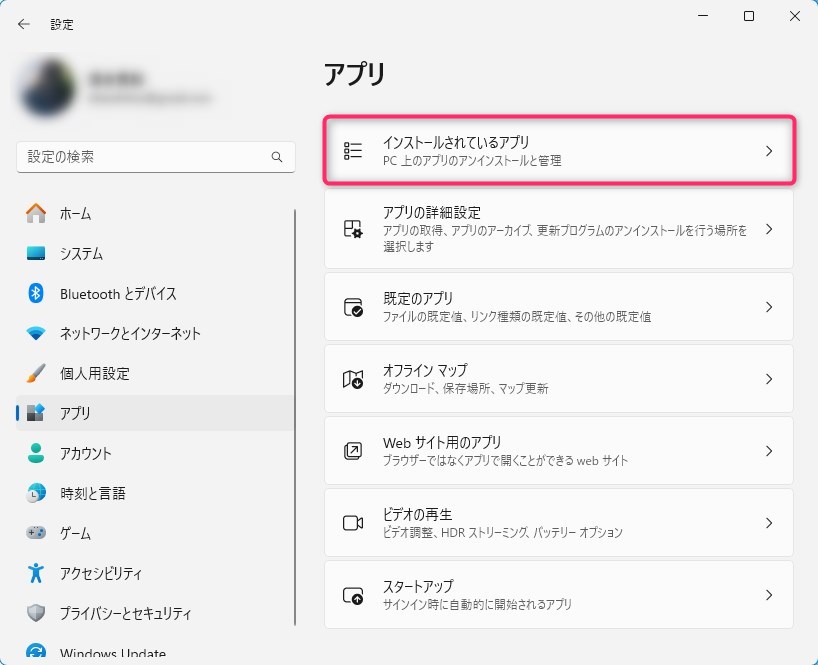Viewport: 818px width, 665px height.
Task: Open オフライン マップ settings
Action: click(x=558, y=379)
